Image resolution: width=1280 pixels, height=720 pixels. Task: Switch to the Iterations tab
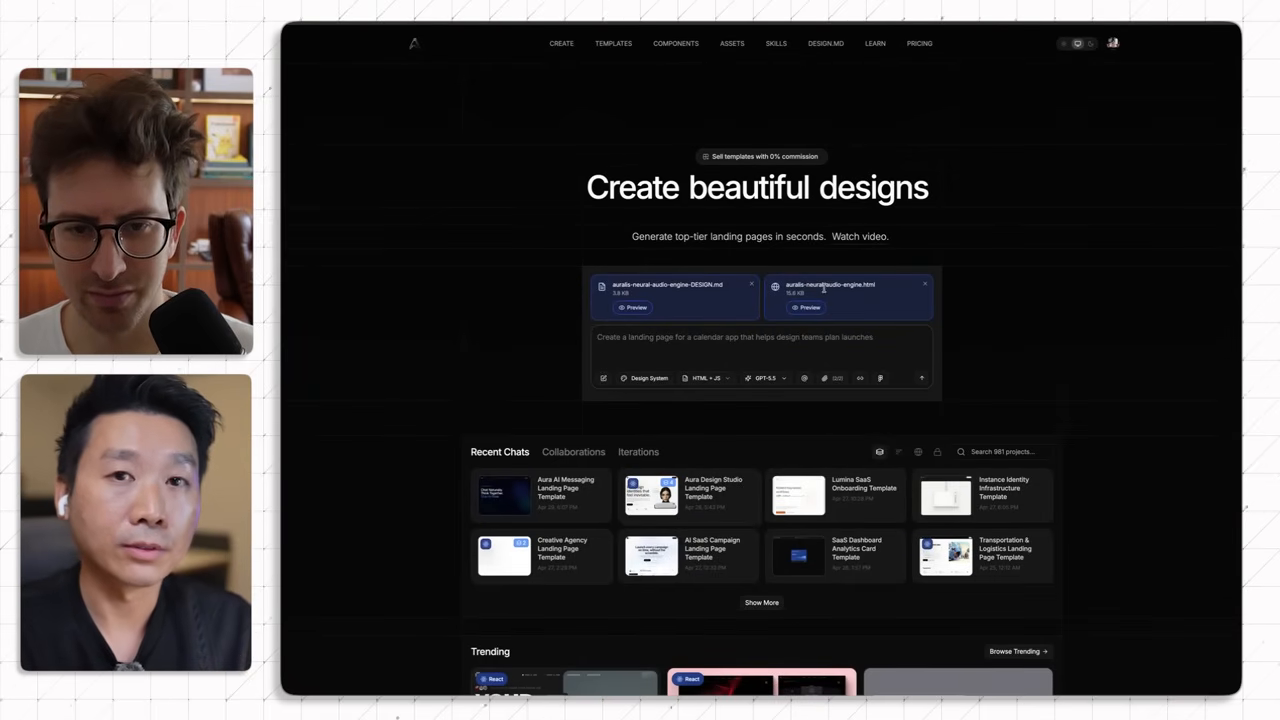click(638, 452)
